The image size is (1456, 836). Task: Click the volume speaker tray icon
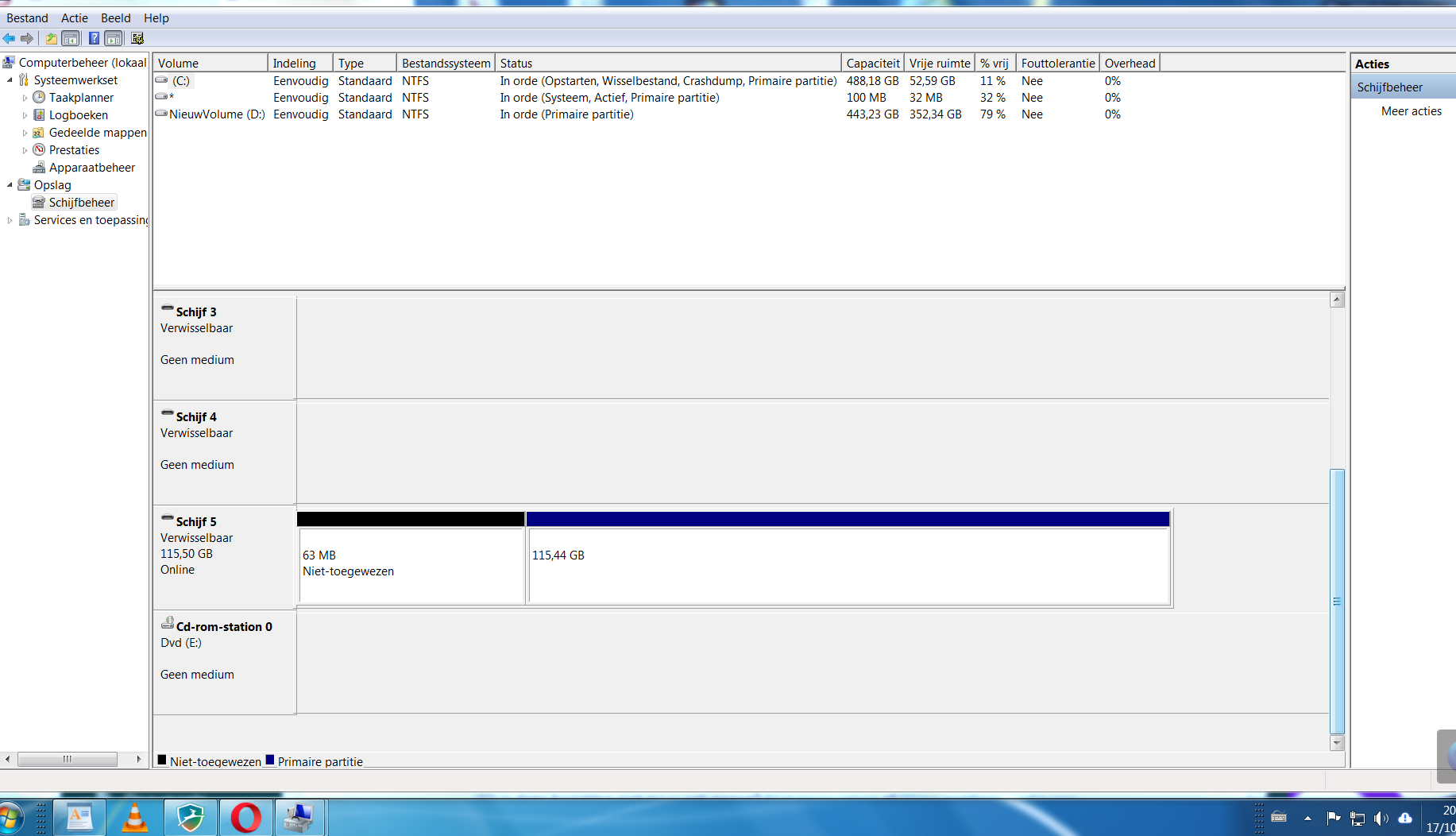(x=1381, y=818)
